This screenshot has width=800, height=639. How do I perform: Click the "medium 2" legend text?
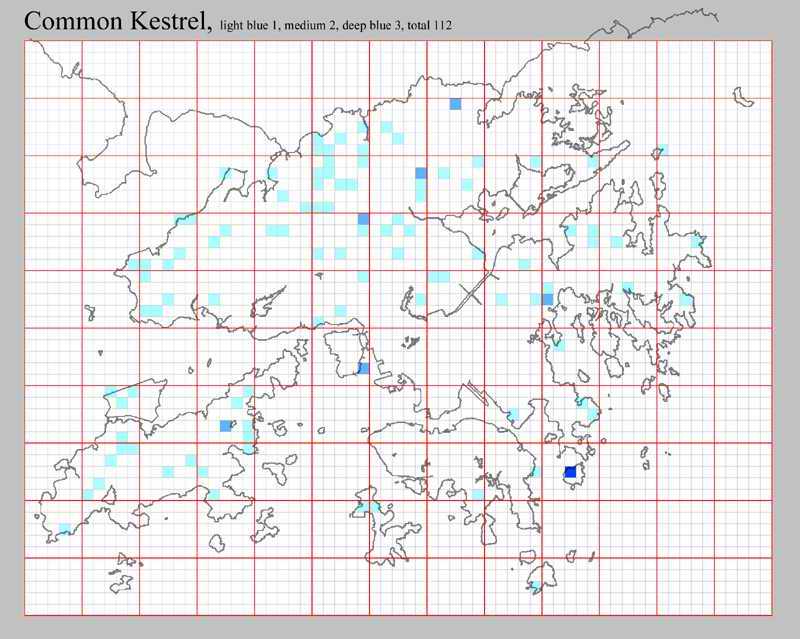[x=310, y=26]
